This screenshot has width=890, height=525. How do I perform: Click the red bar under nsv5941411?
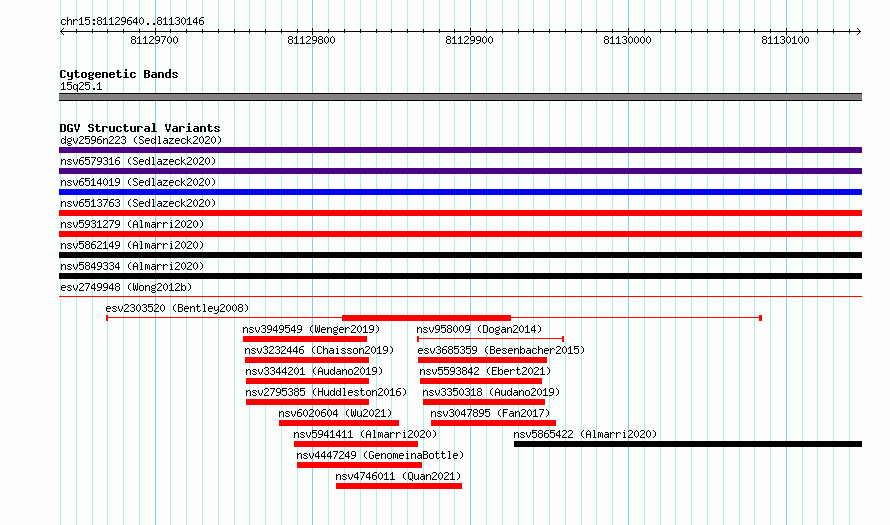[356, 444]
